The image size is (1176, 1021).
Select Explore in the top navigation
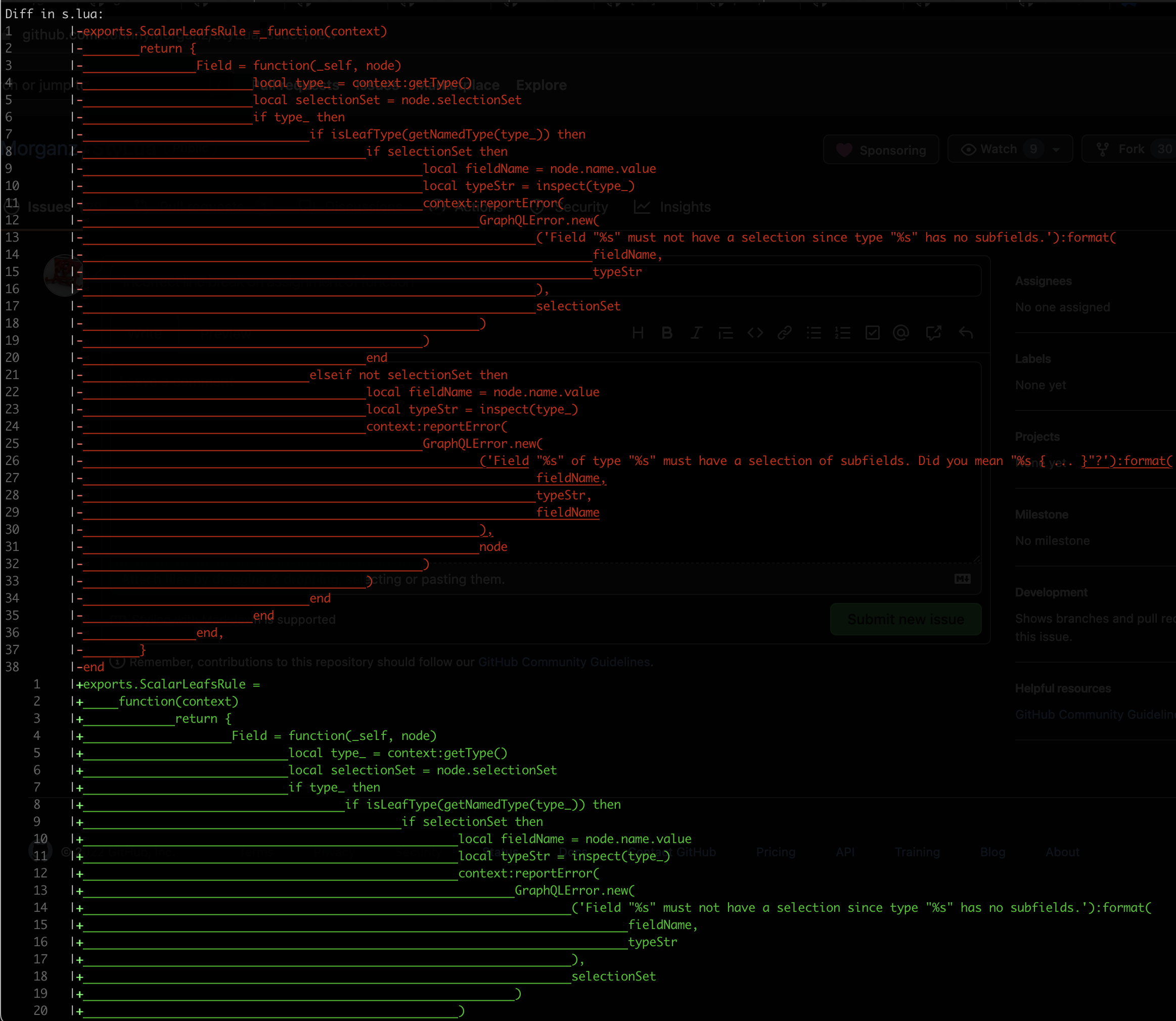[x=540, y=85]
